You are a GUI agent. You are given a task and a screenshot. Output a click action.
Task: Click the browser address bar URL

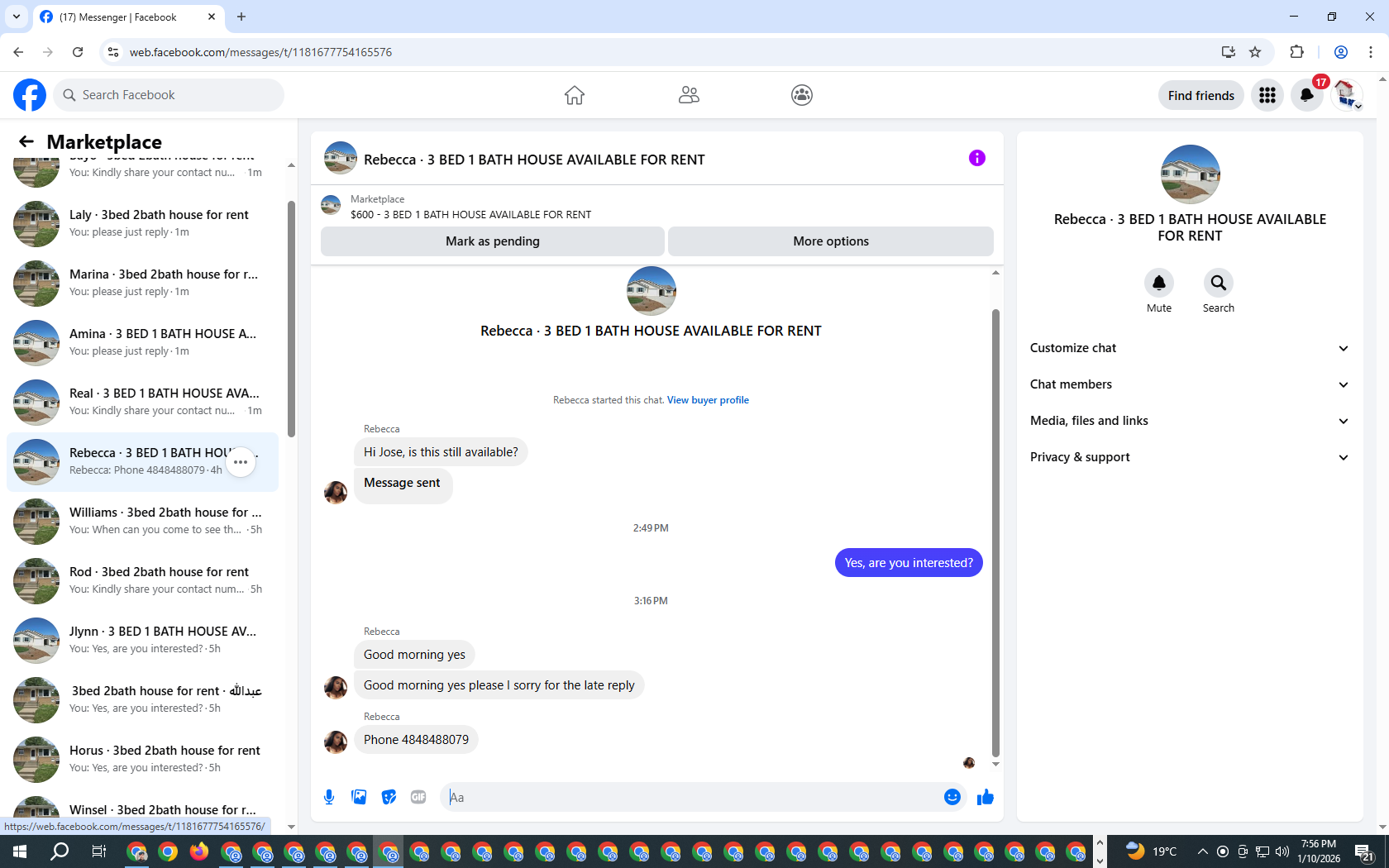click(x=260, y=52)
